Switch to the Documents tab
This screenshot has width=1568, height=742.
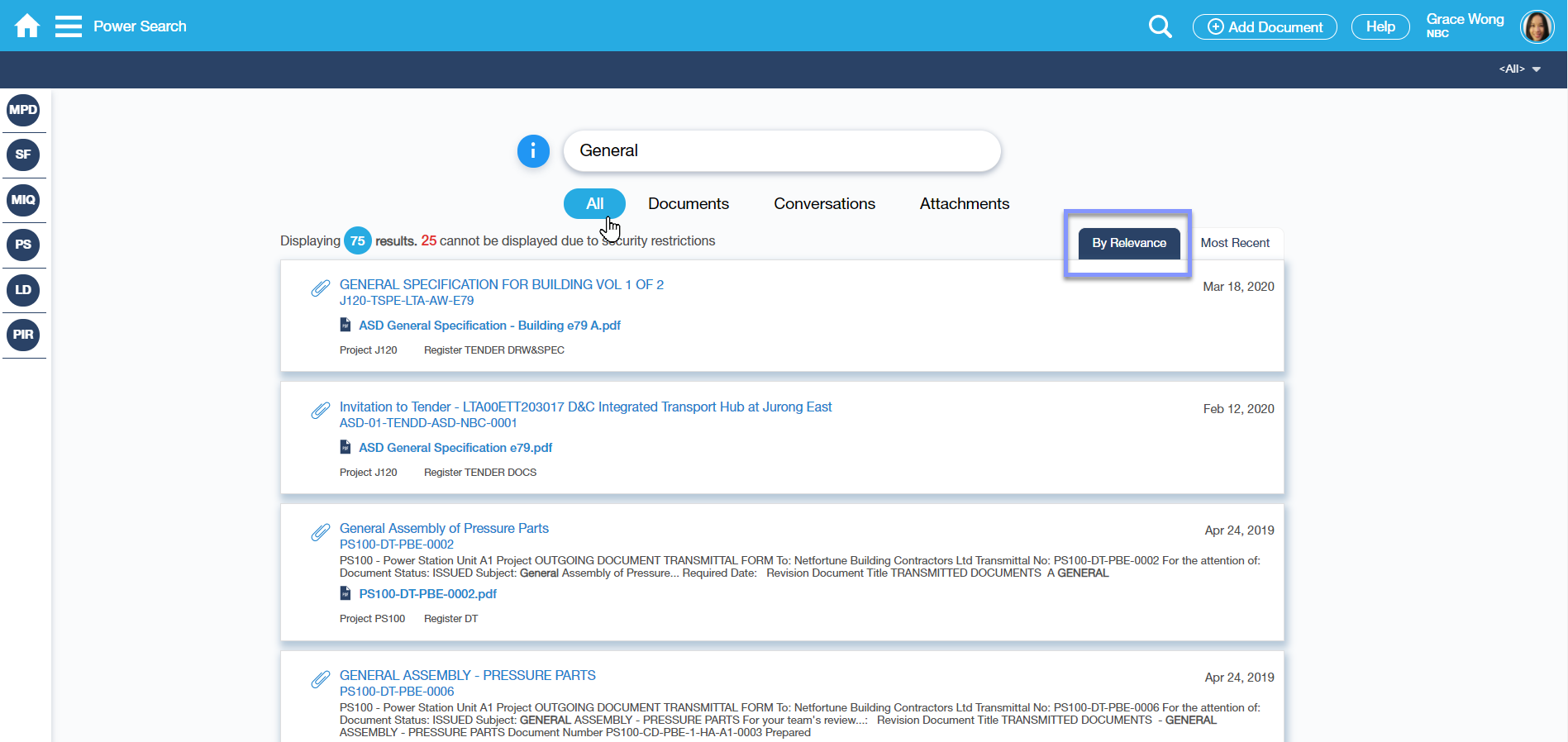coord(688,204)
